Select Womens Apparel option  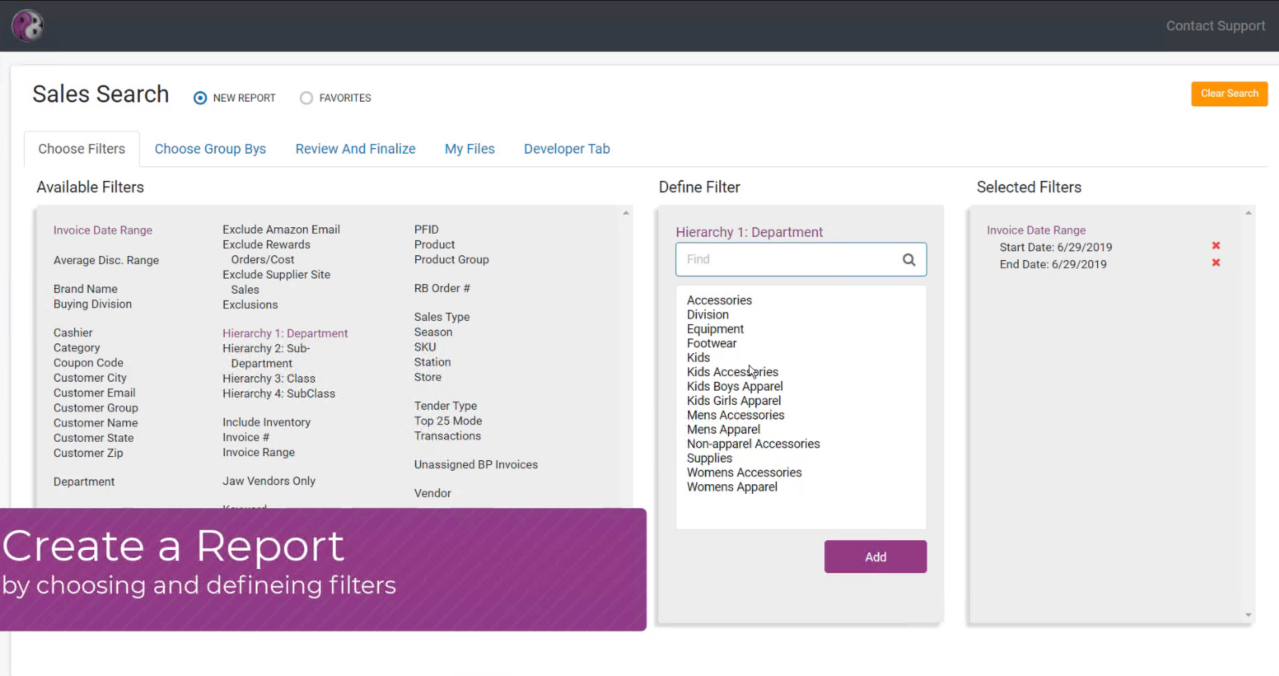pos(732,487)
